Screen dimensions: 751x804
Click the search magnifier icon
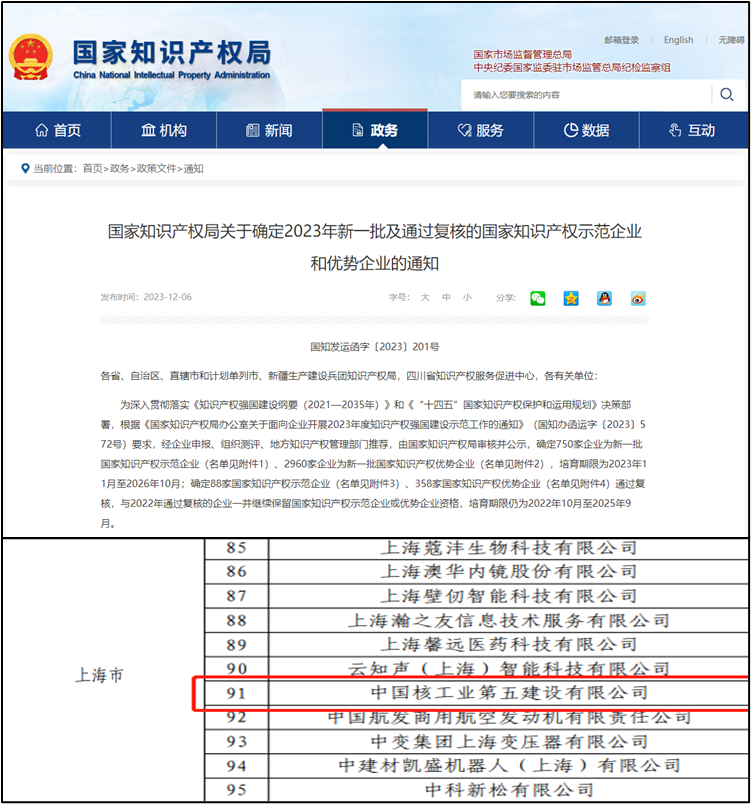pyautogui.click(x=726, y=94)
